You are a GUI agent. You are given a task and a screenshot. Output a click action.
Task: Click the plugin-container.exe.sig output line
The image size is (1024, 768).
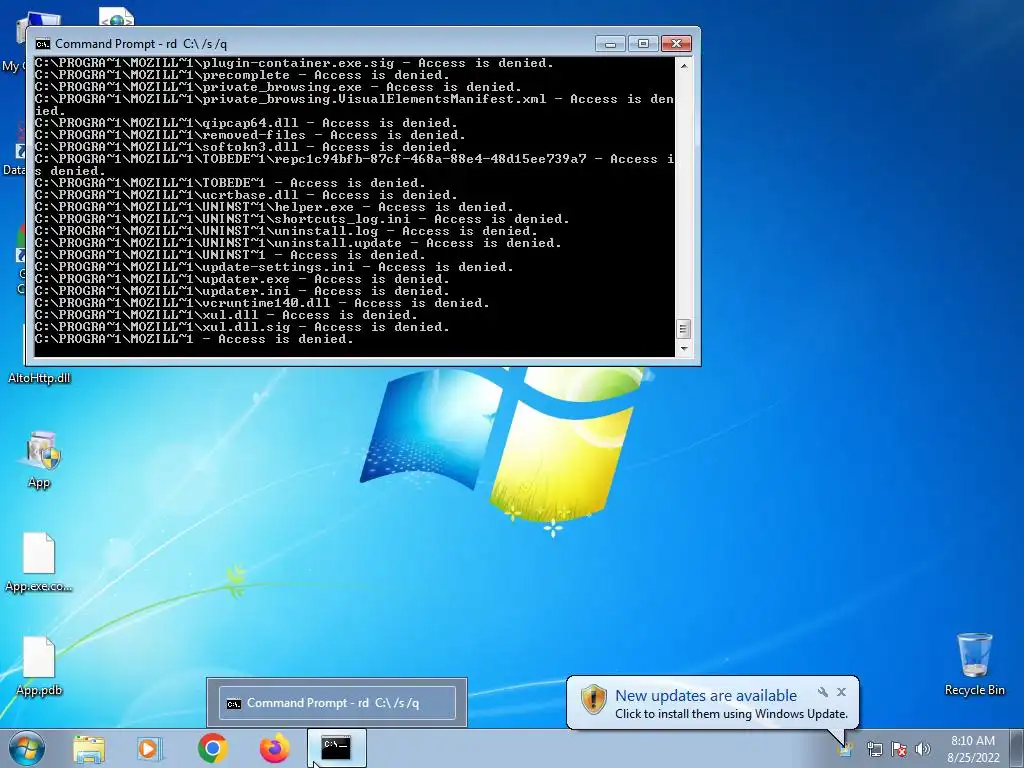pyautogui.click(x=294, y=63)
